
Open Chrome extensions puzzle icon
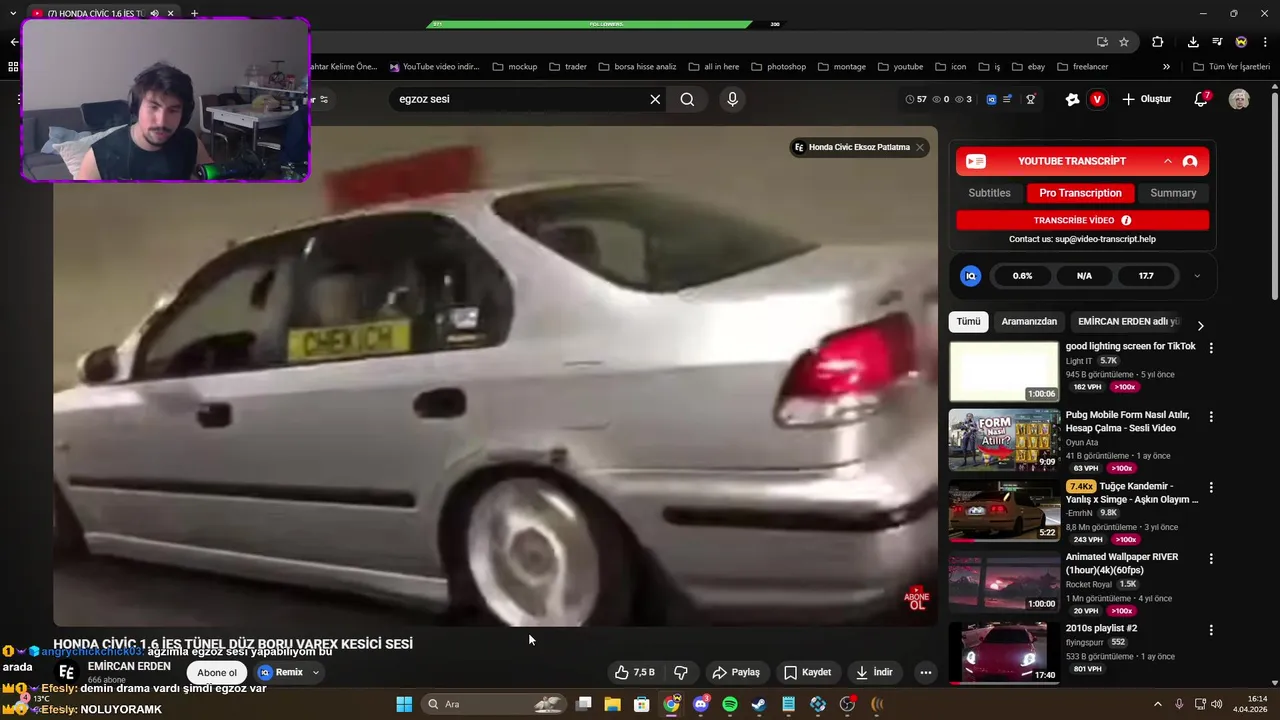coord(1158,42)
